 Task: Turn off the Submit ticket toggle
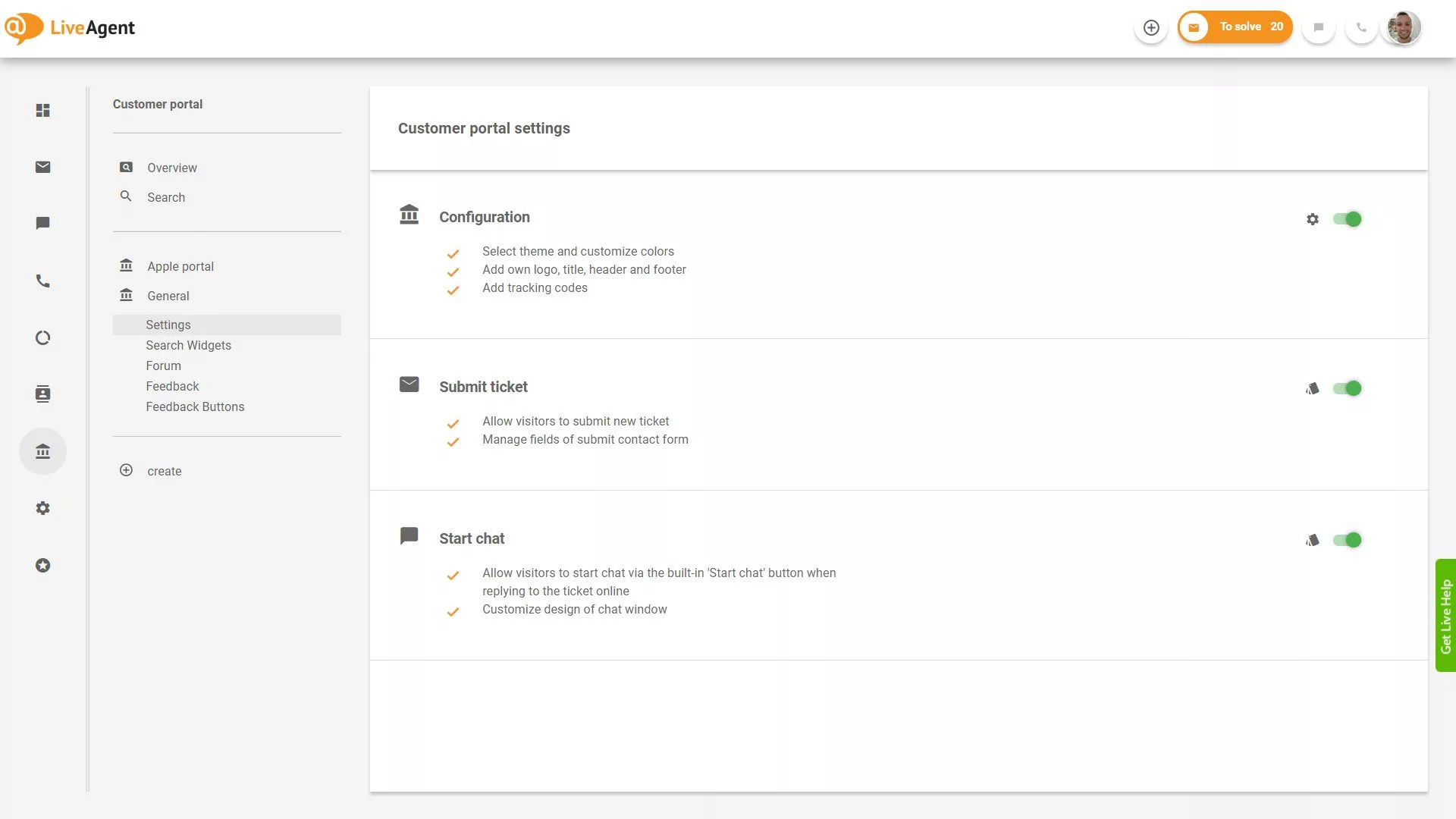(1348, 388)
